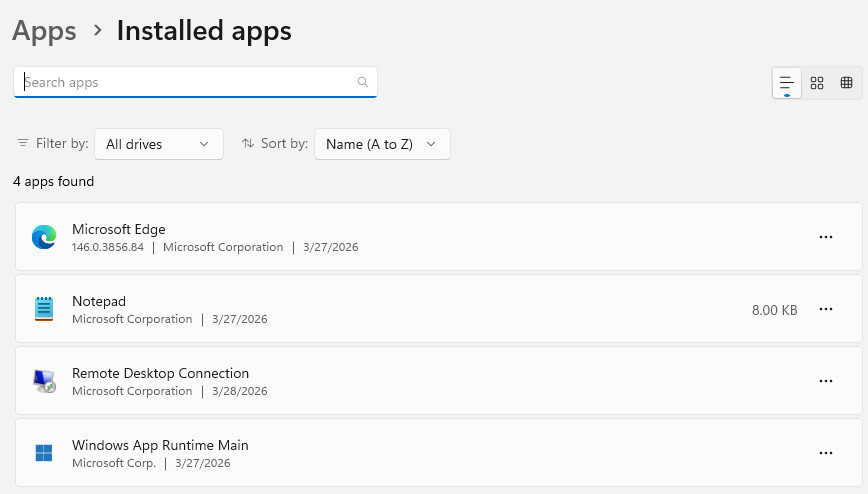Image resolution: width=868 pixels, height=494 pixels.
Task: Click the breadcrumb chevron separator
Action: pos(98,30)
